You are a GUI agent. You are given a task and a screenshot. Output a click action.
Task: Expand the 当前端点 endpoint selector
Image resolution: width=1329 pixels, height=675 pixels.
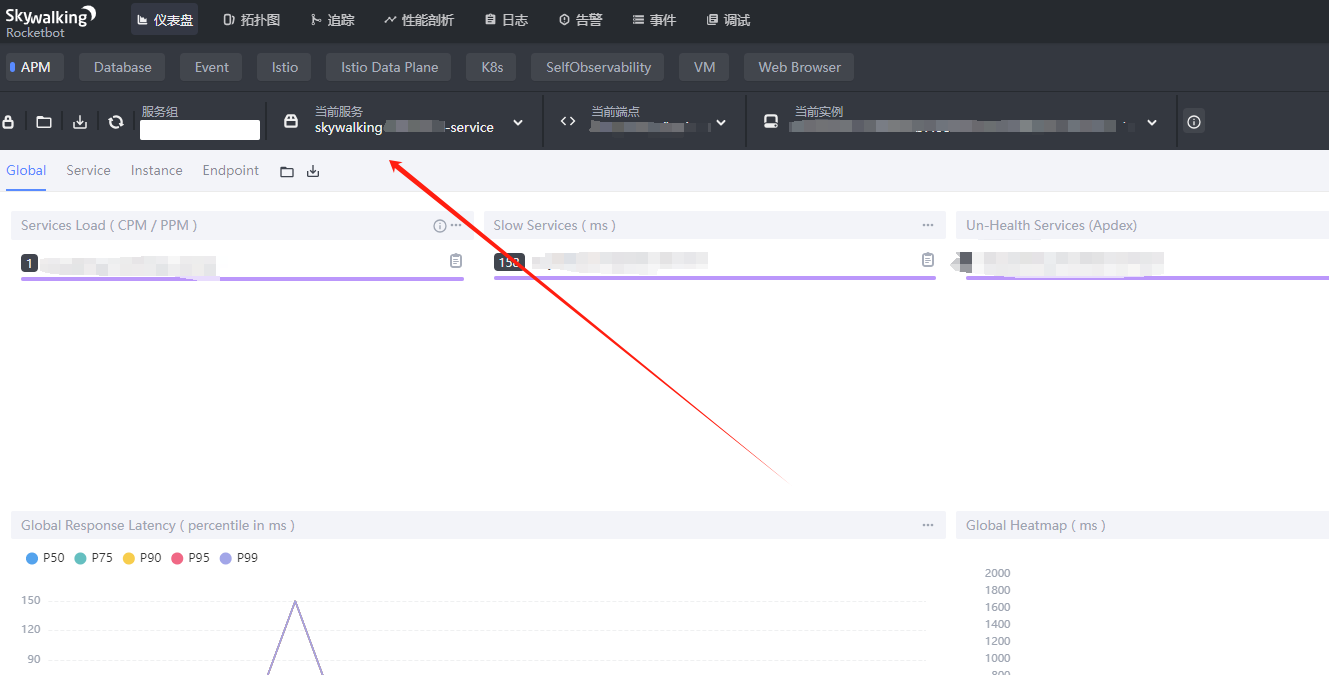tap(721, 121)
